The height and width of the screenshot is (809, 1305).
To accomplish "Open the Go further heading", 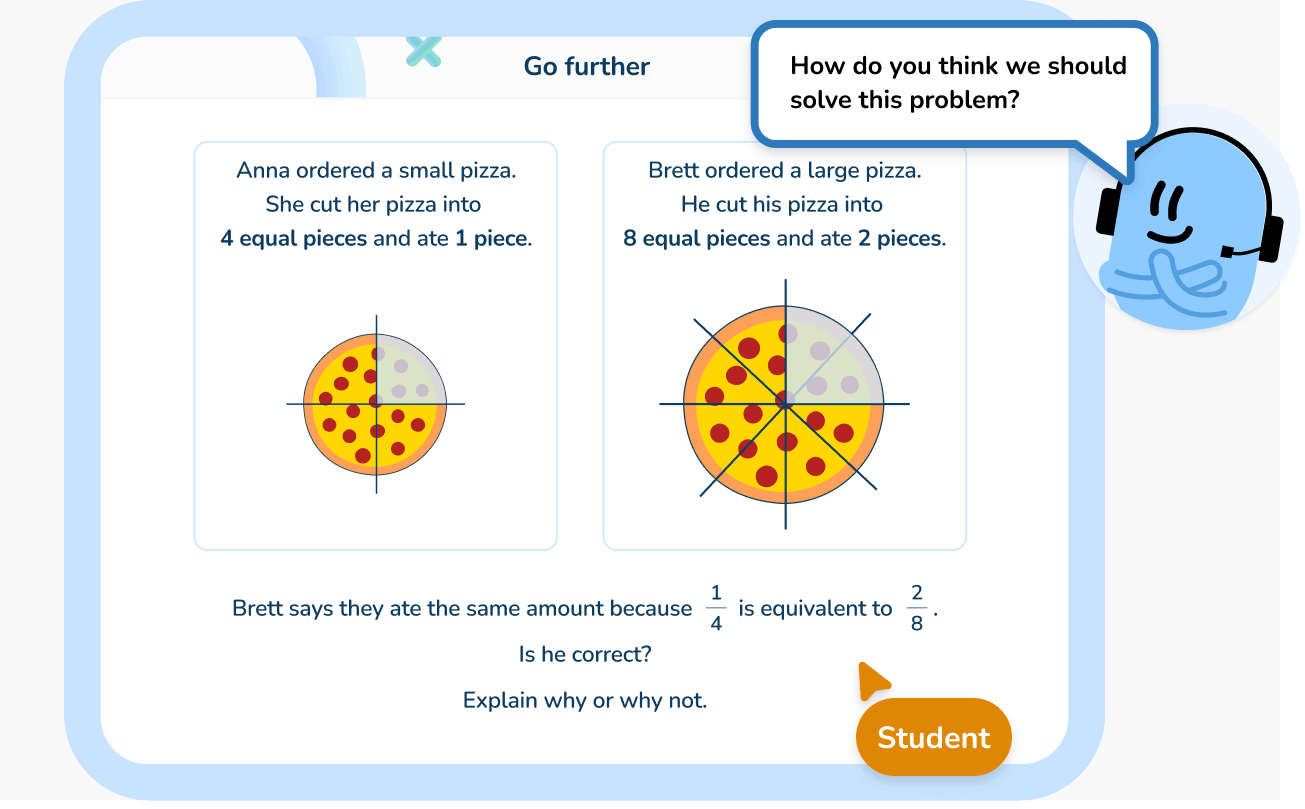I will (x=587, y=67).
